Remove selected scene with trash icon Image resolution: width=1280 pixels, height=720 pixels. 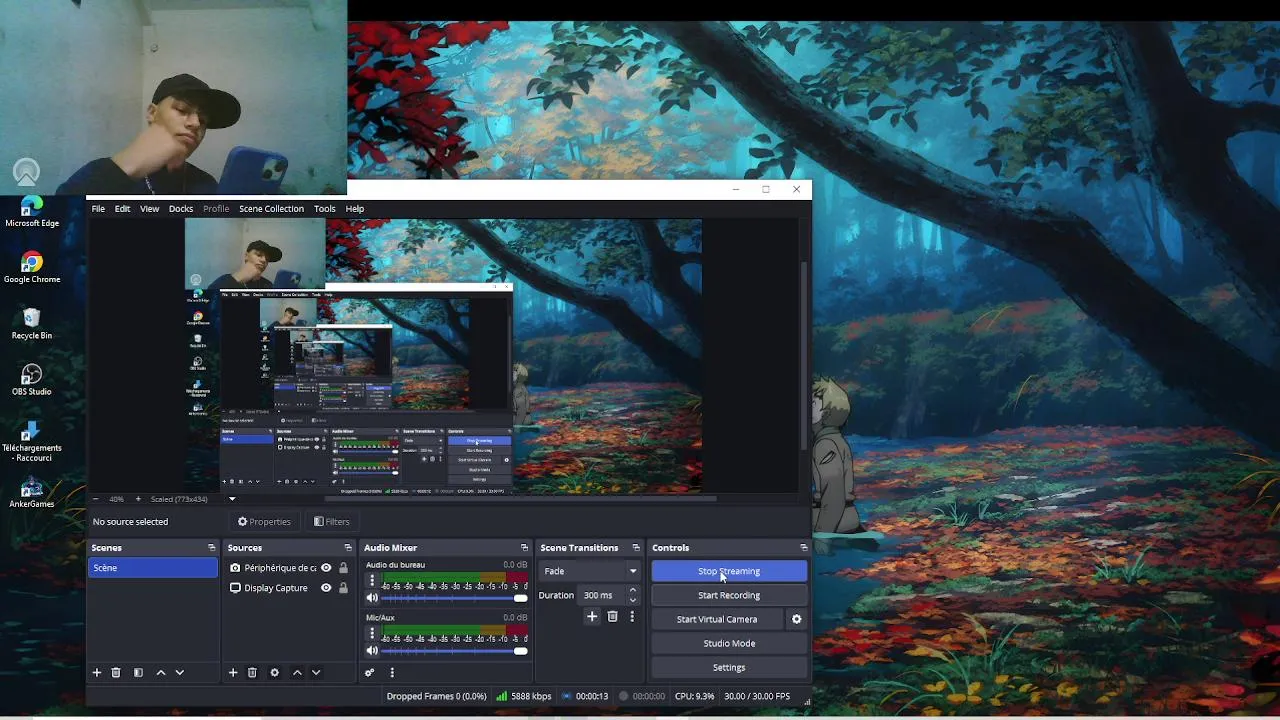pyautogui.click(x=116, y=673)
